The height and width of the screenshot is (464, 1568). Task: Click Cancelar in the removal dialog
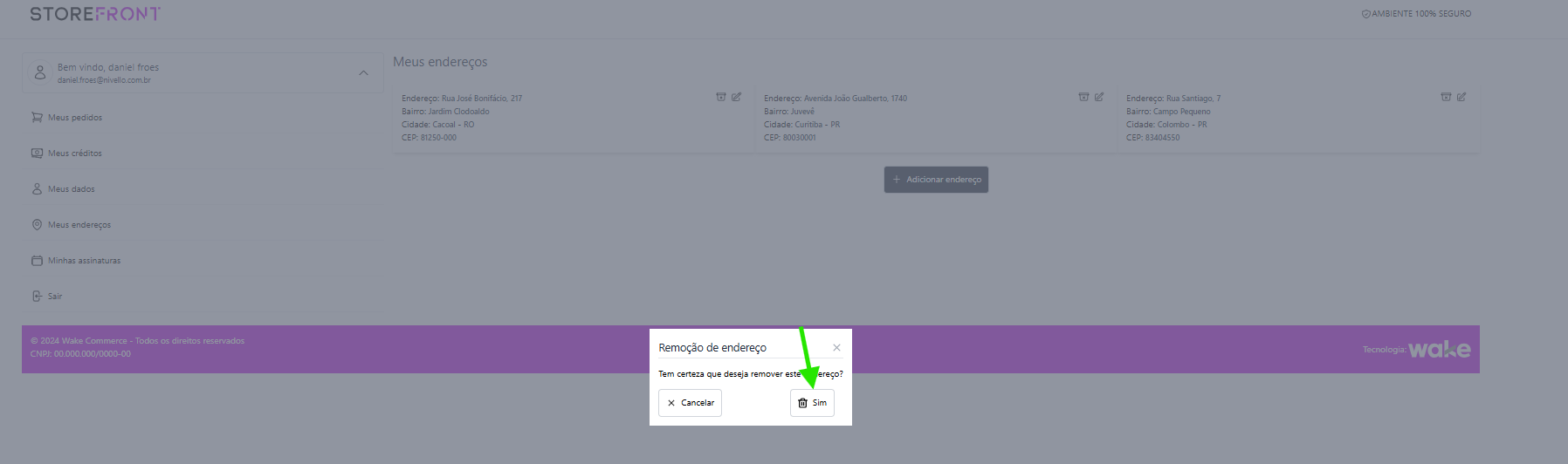(690, 403)
